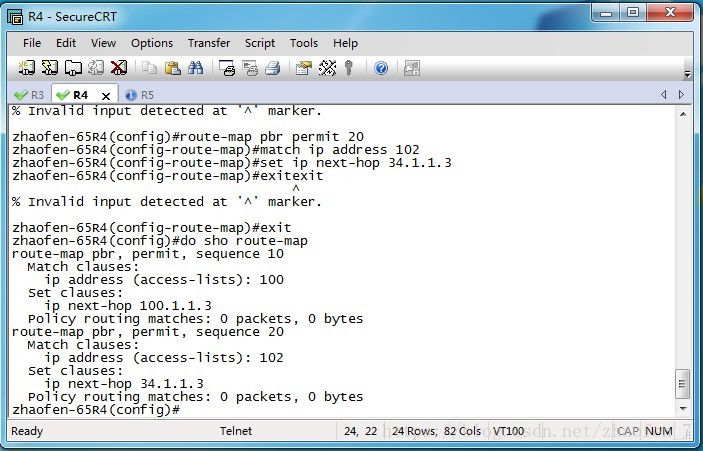Switch to the R5 session tab
The image size is (703, 451).
pyautogui.click(x=140, y=95)
